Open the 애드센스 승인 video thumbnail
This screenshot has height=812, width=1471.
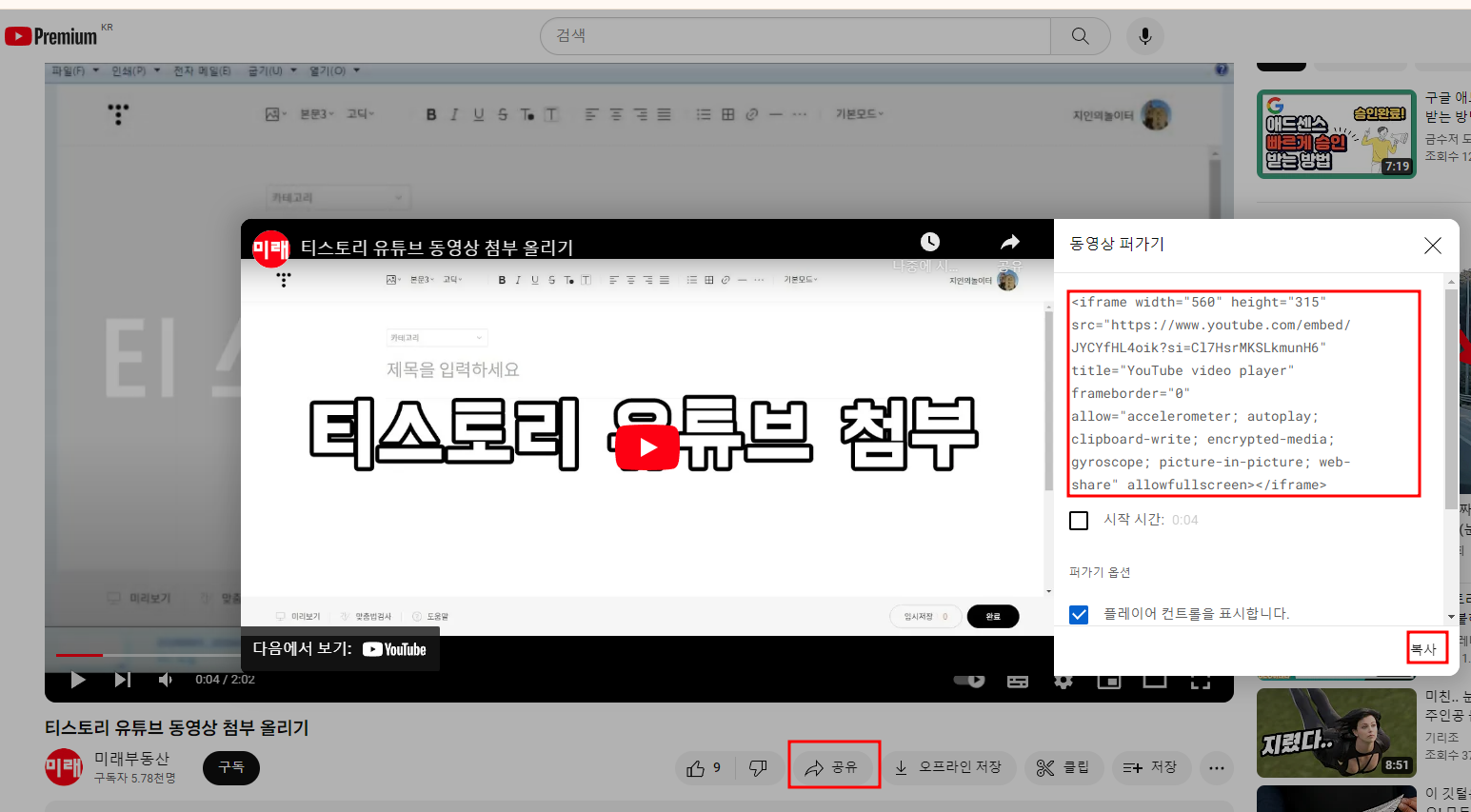coord(1337,134)
